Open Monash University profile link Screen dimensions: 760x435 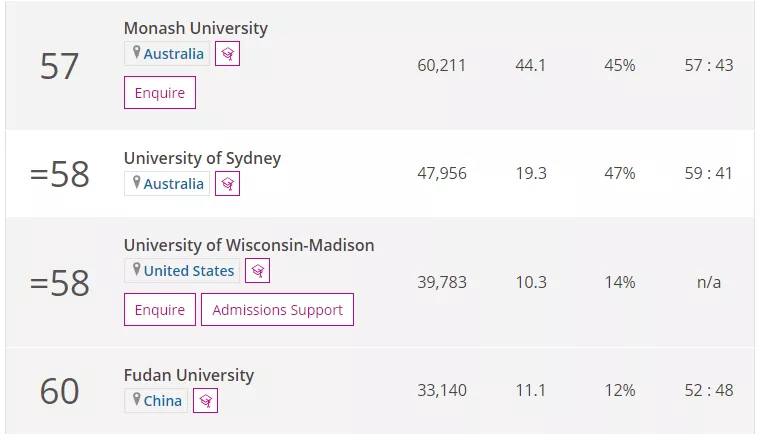pos(196,28)
